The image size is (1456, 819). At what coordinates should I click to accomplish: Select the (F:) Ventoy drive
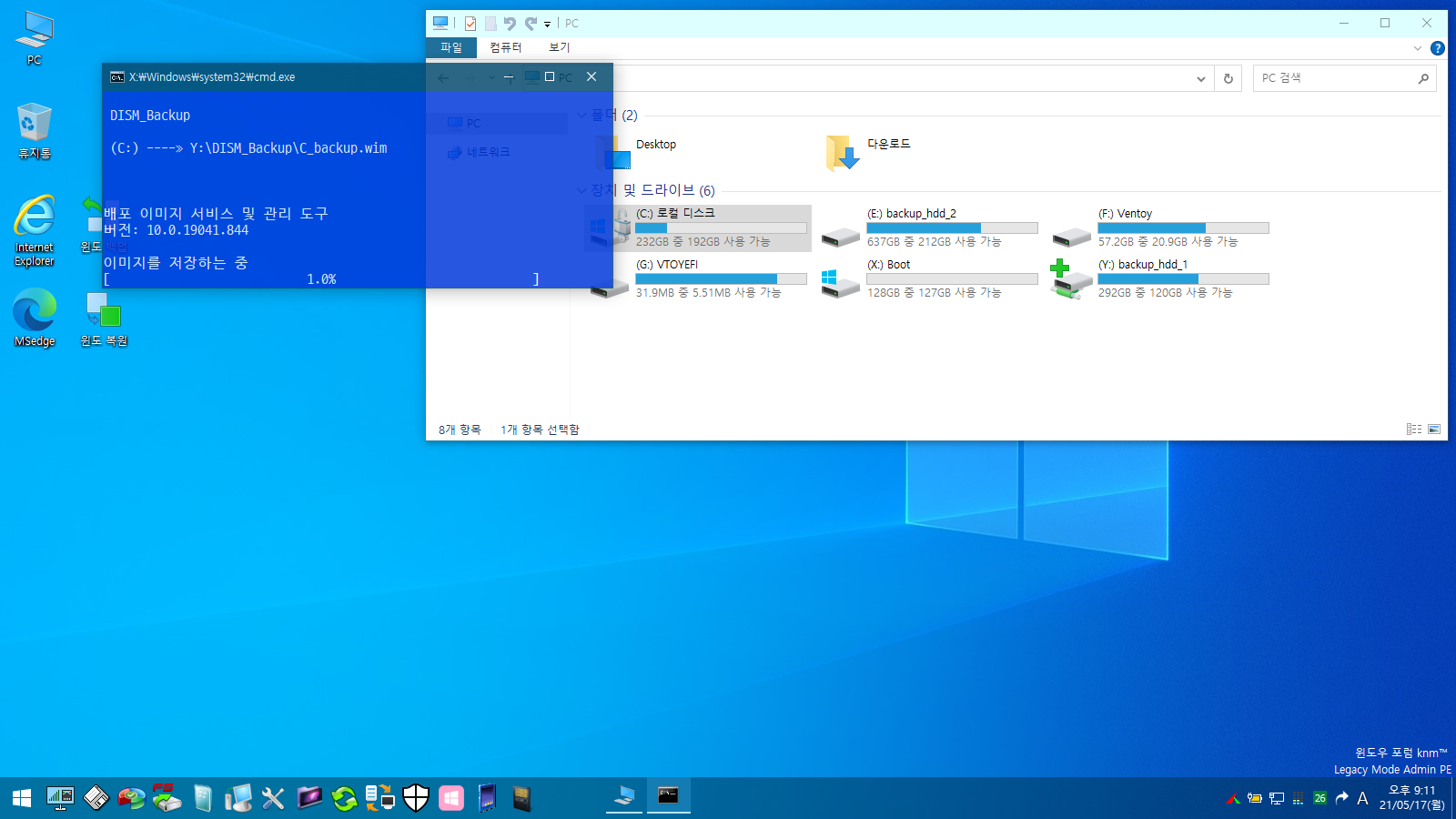coord(1160,228)
